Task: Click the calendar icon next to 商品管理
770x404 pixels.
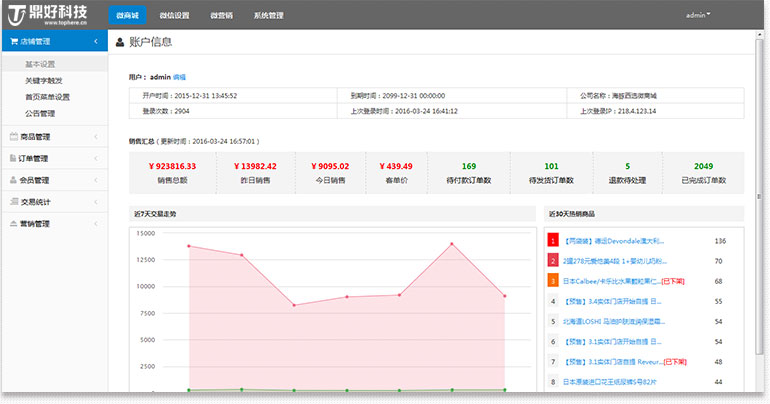Action: (x=12, y=137)
